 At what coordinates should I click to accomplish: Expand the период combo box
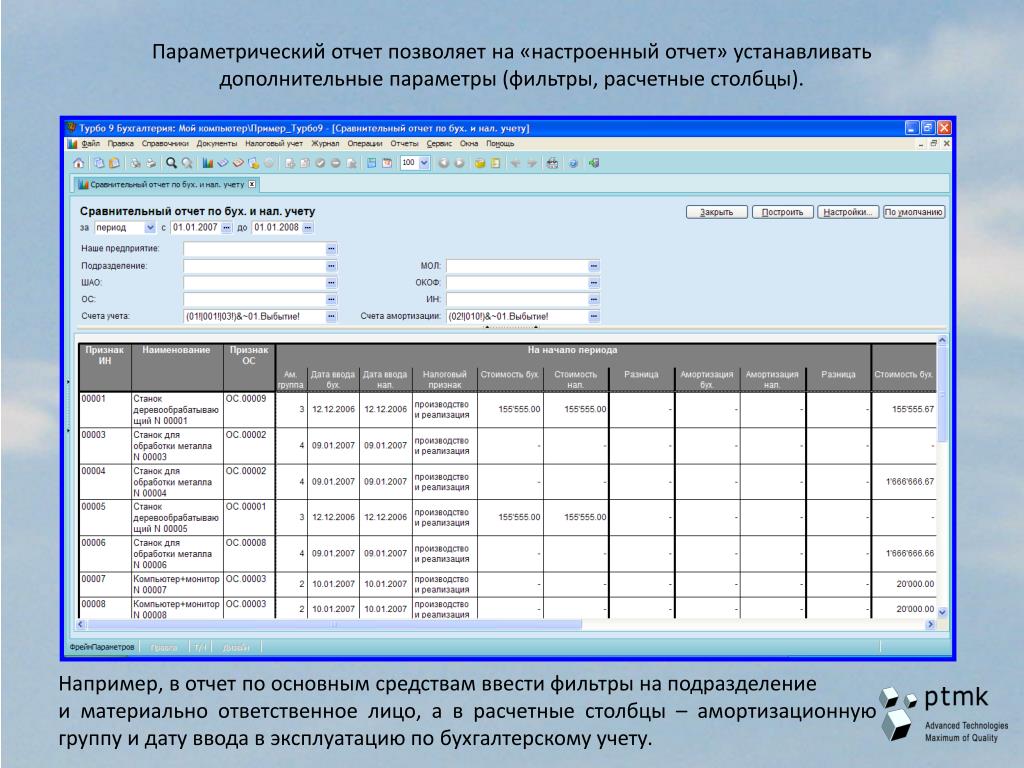[x=150, y=227]
